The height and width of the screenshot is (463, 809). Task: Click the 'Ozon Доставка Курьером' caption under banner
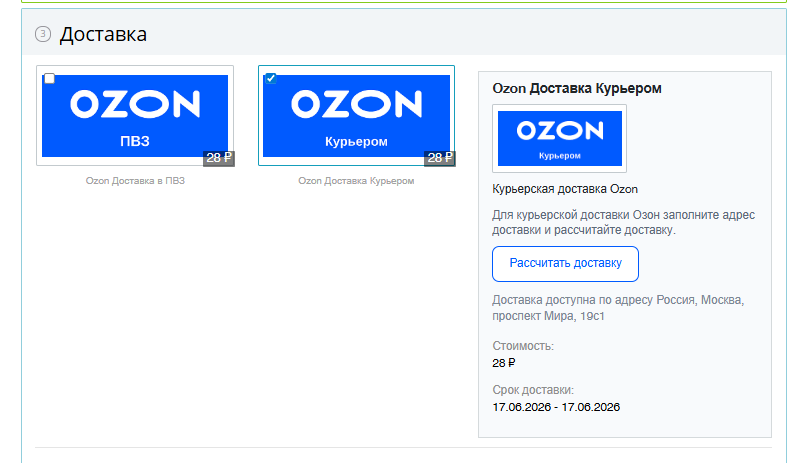tap(356, 181)
